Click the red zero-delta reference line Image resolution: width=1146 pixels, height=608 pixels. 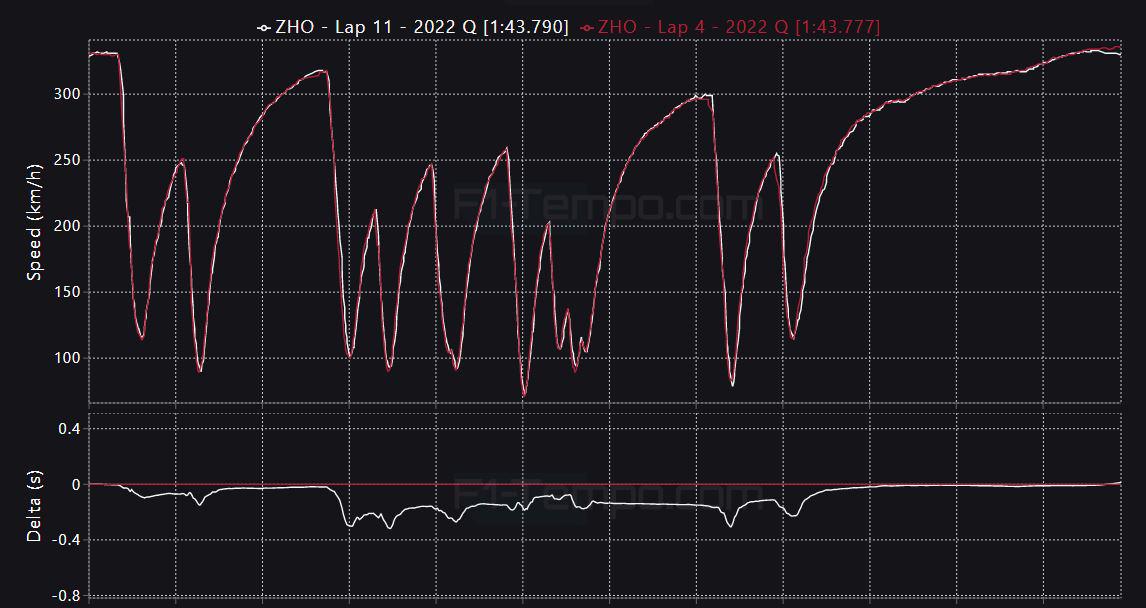click(x=604, y=484)
